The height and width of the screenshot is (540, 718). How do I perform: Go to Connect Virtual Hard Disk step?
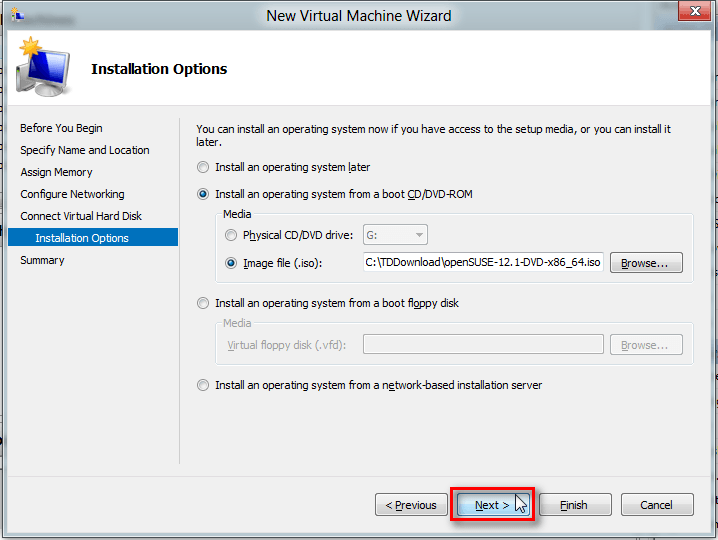pyautogui.click(x=81, y=216)
